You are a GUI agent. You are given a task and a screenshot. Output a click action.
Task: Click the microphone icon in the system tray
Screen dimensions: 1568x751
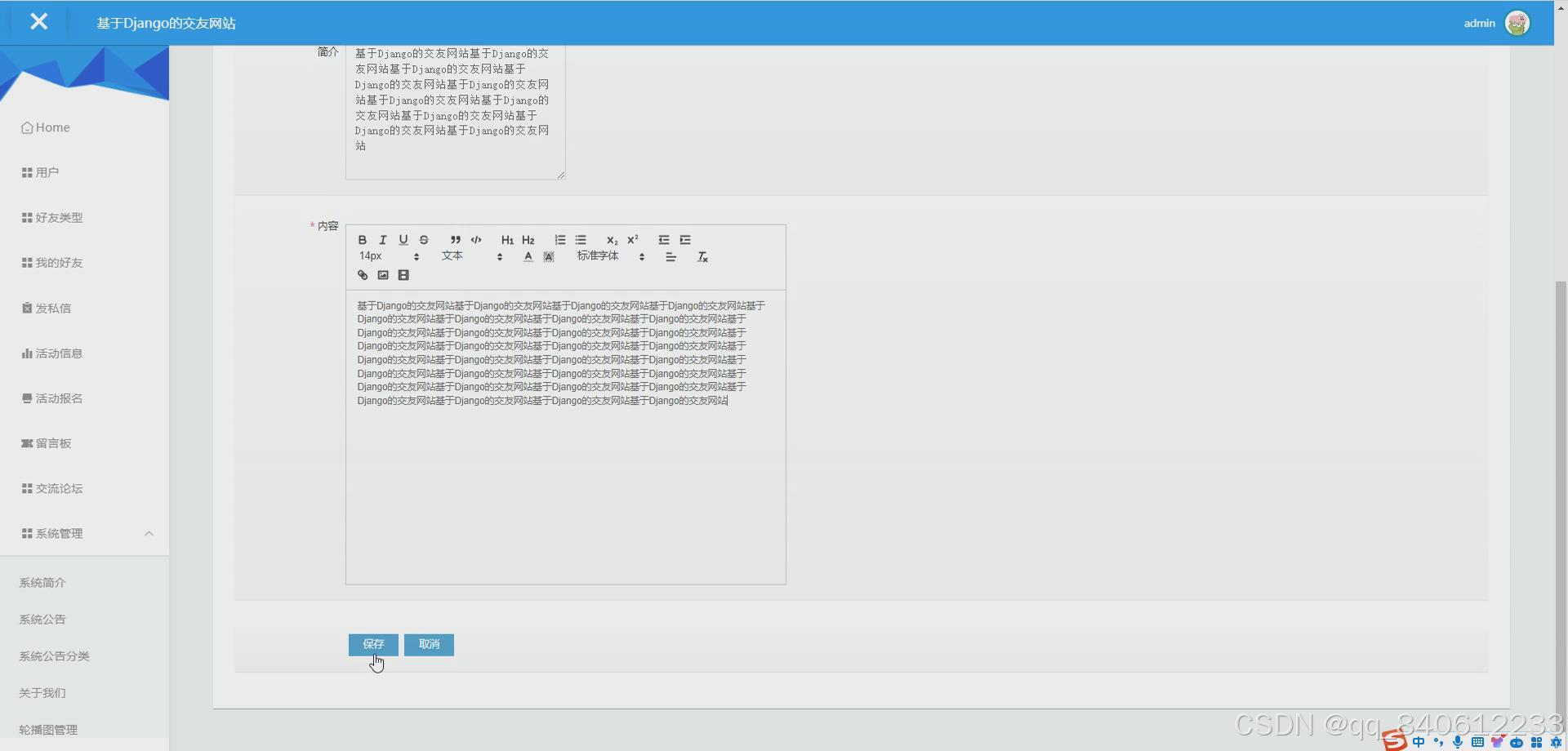1459,742
